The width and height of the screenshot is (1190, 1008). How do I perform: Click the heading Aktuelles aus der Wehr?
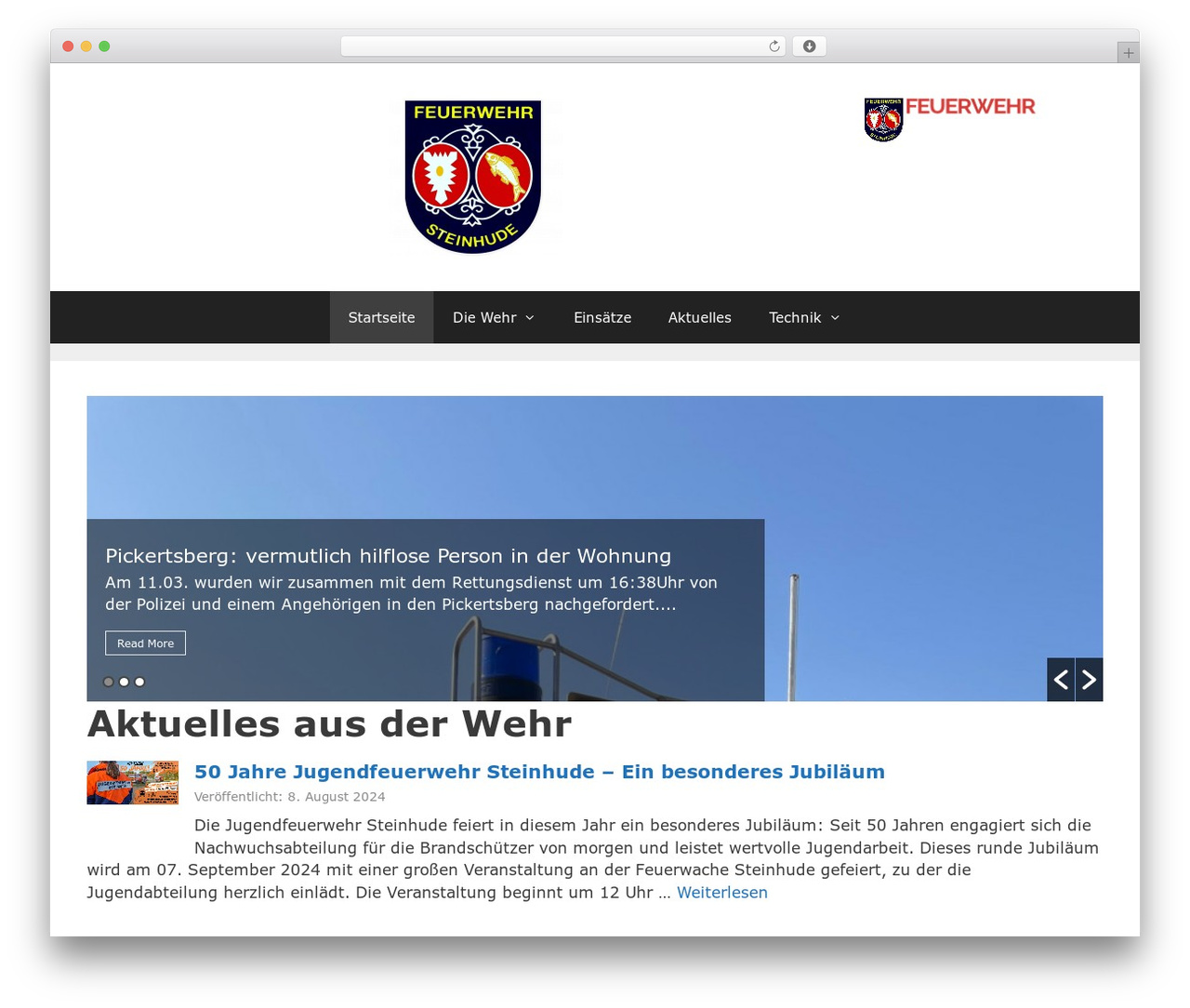click(329, 724)
